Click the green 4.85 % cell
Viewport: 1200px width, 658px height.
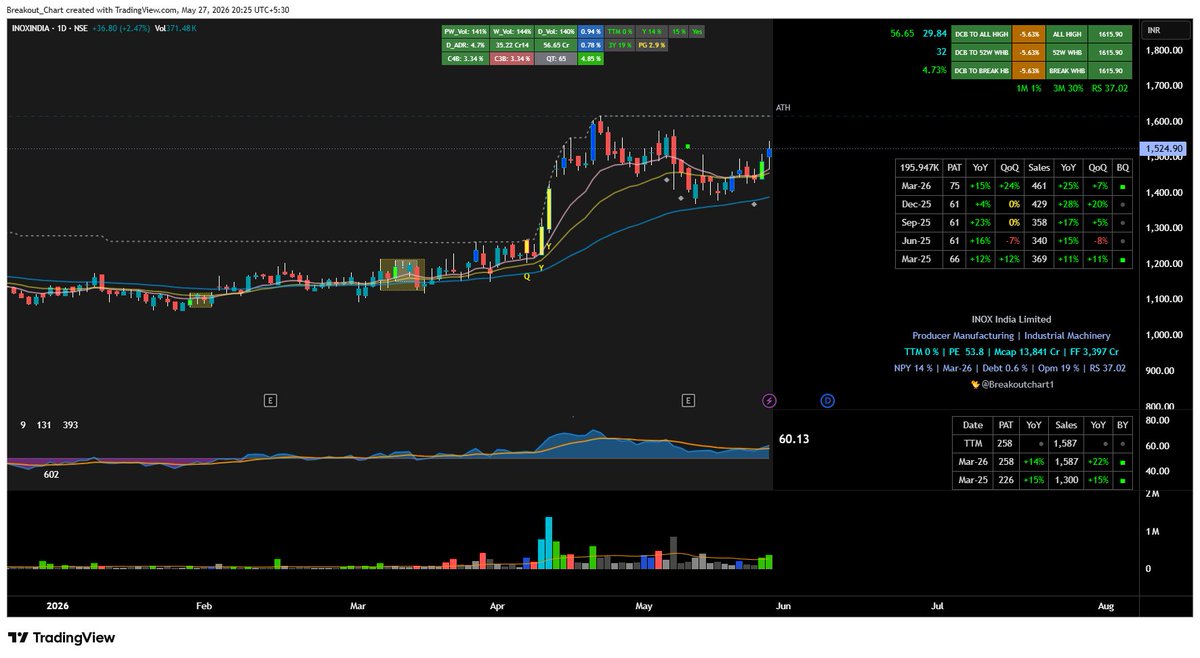pos(592,59)
